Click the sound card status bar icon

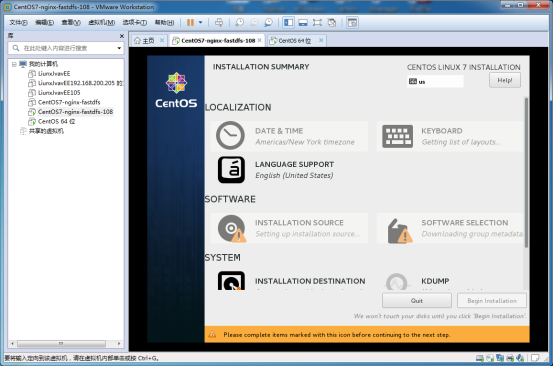click(520, 358)
